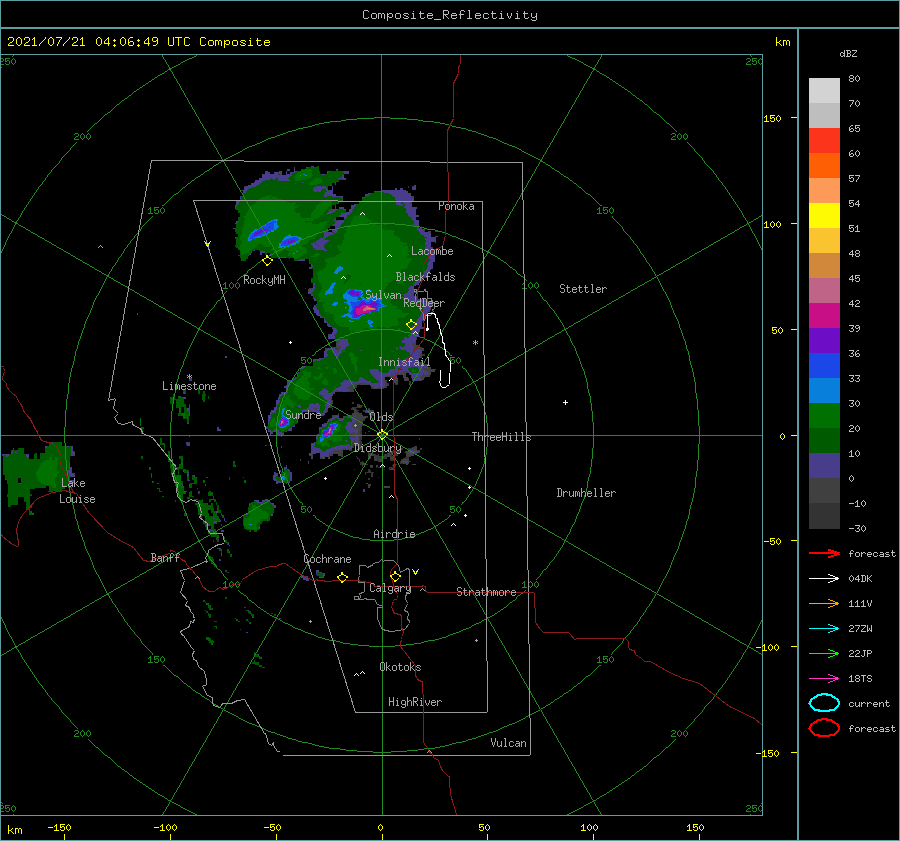Click the Cochrane town label
900x841 pixels.
[x=327, y=559]
